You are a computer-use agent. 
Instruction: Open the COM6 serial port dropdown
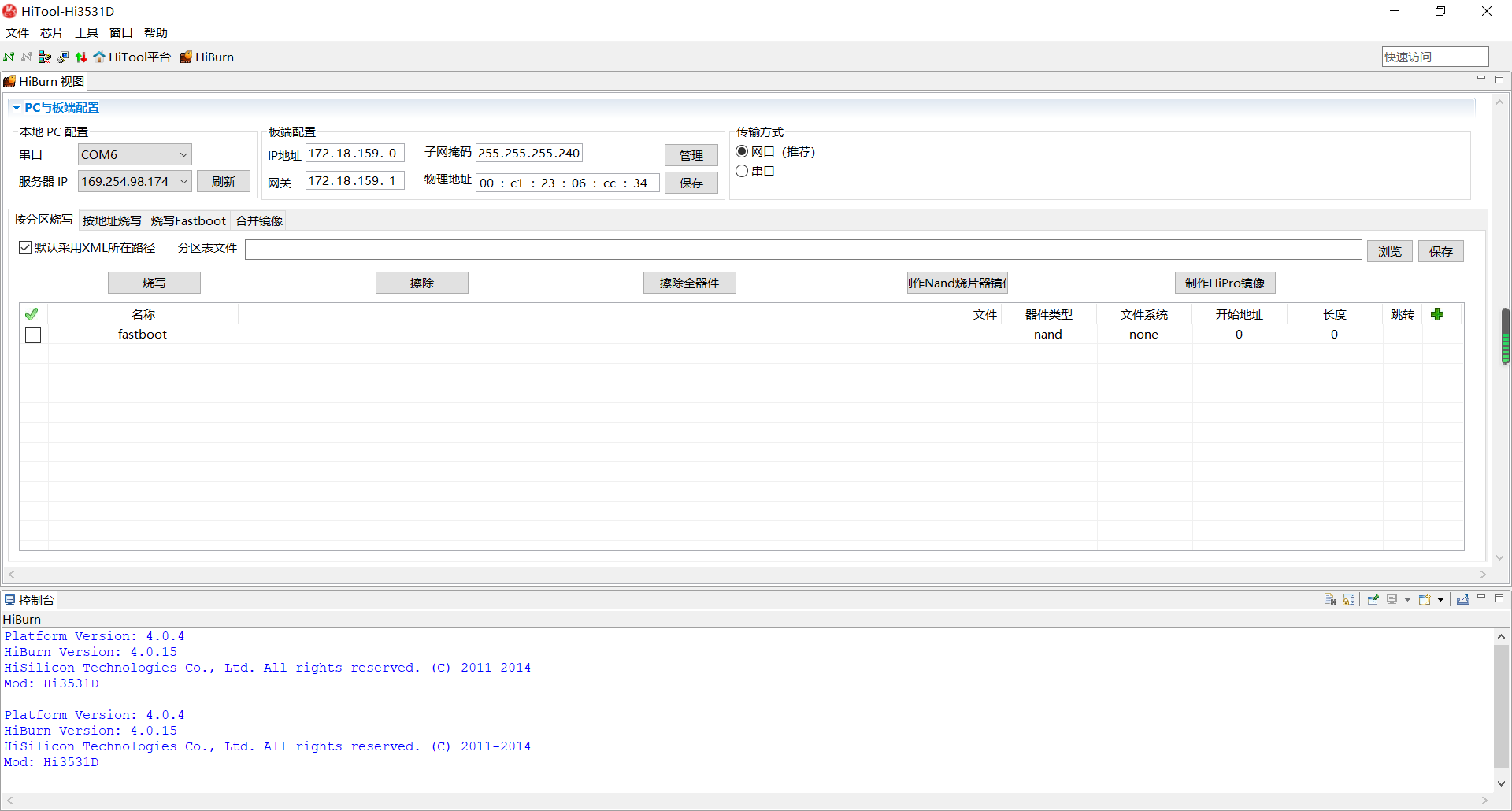(183, 154)
